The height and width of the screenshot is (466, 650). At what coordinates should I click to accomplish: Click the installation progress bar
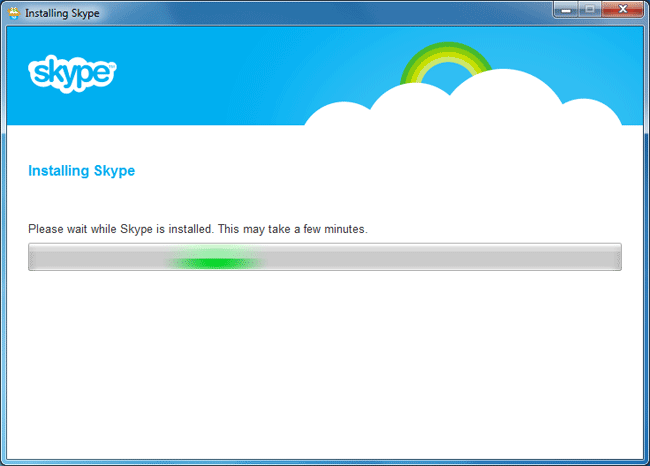(x=325, y=257)
